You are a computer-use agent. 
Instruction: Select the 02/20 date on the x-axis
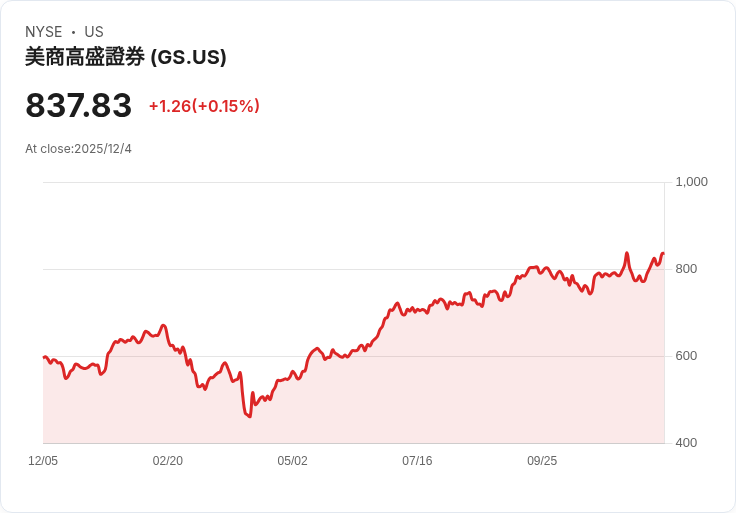[x=168, y=461]
